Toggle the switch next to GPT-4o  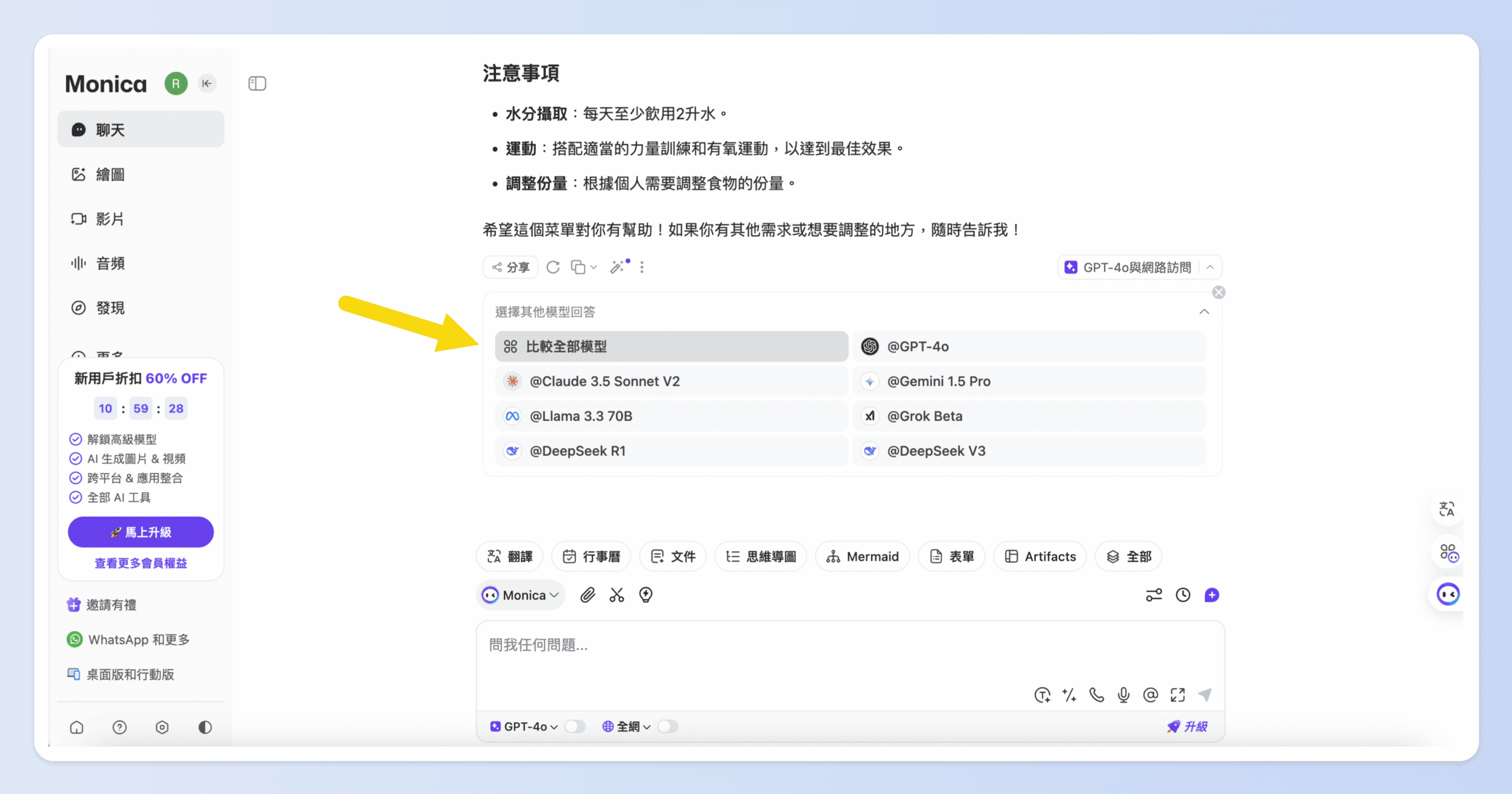tap(575, 727)
